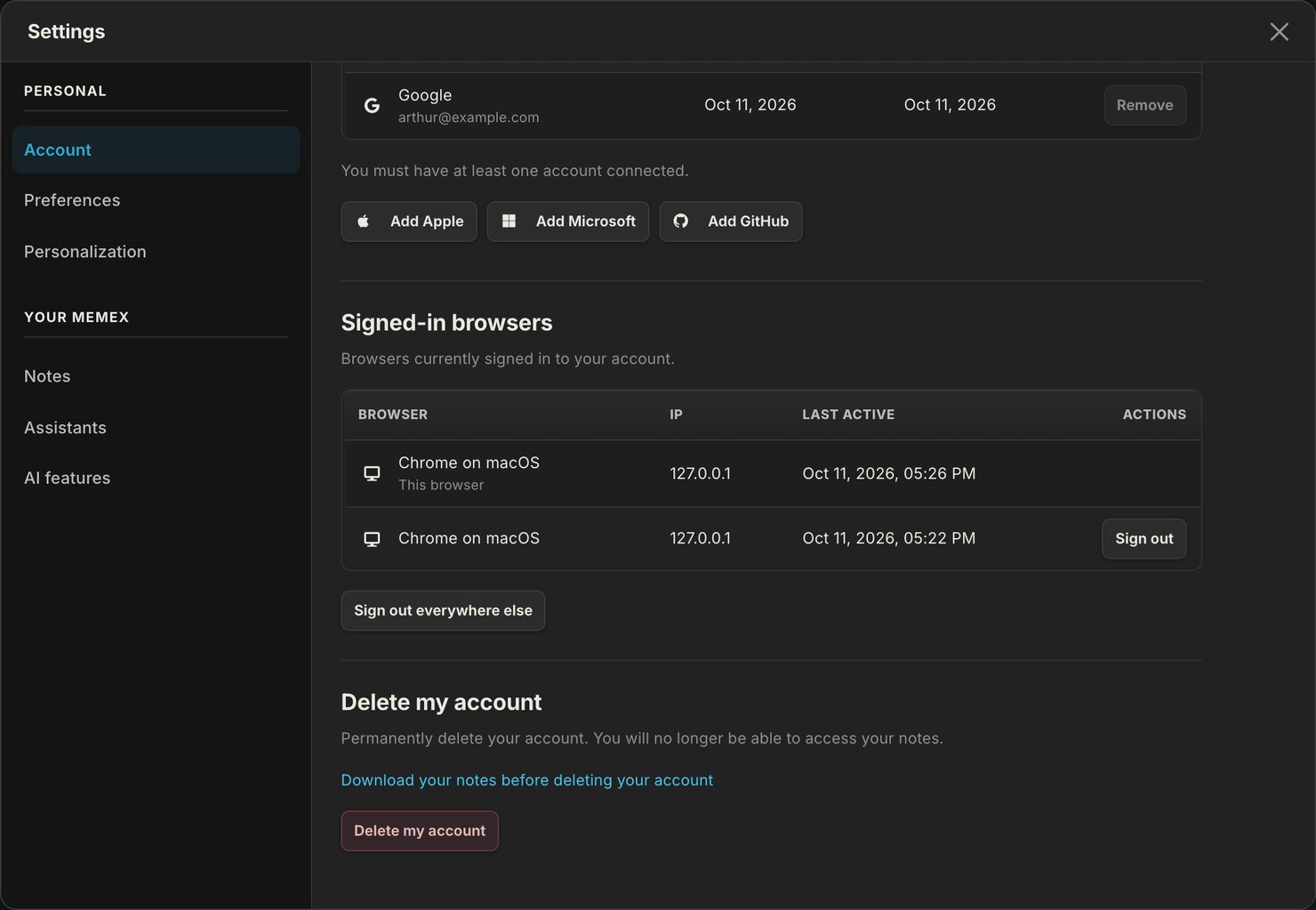
Task: Click the IP address in the 05:26 PM row
Action: coord(700,473)
